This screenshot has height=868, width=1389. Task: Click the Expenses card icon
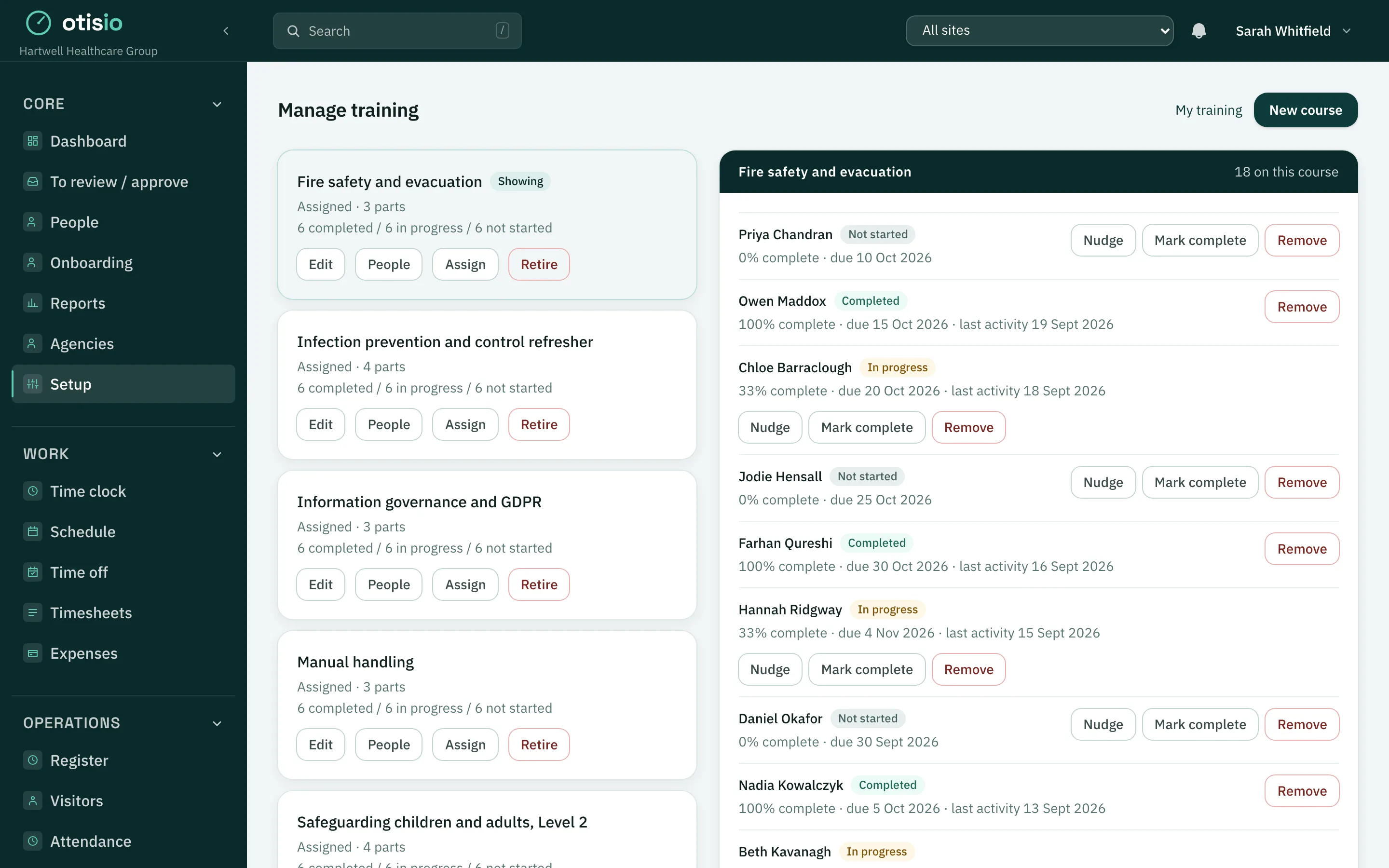click(33, 653)
